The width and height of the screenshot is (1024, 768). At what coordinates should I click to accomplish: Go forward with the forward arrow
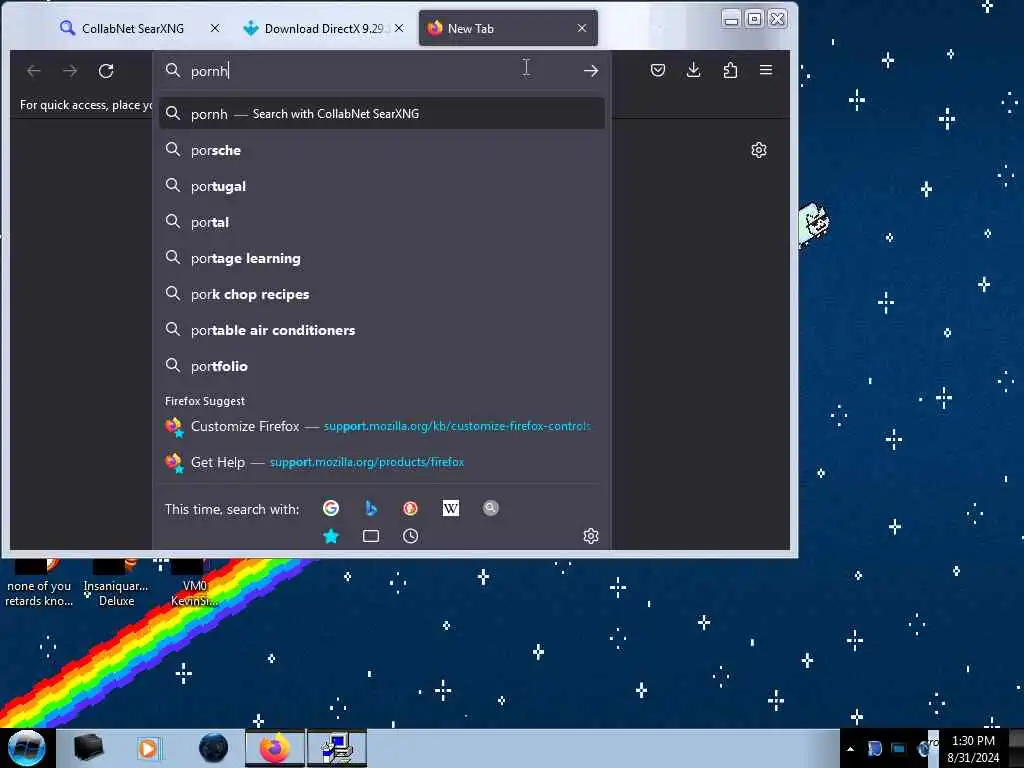click(70, 71)
